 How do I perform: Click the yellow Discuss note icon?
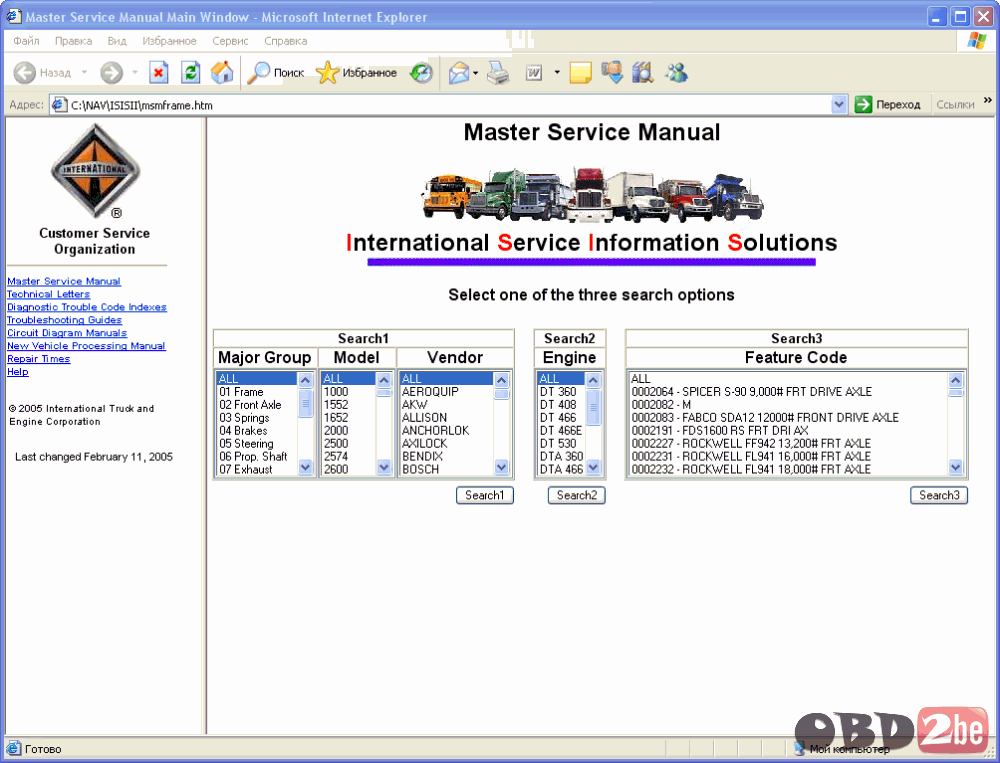(x=580, y=73)
